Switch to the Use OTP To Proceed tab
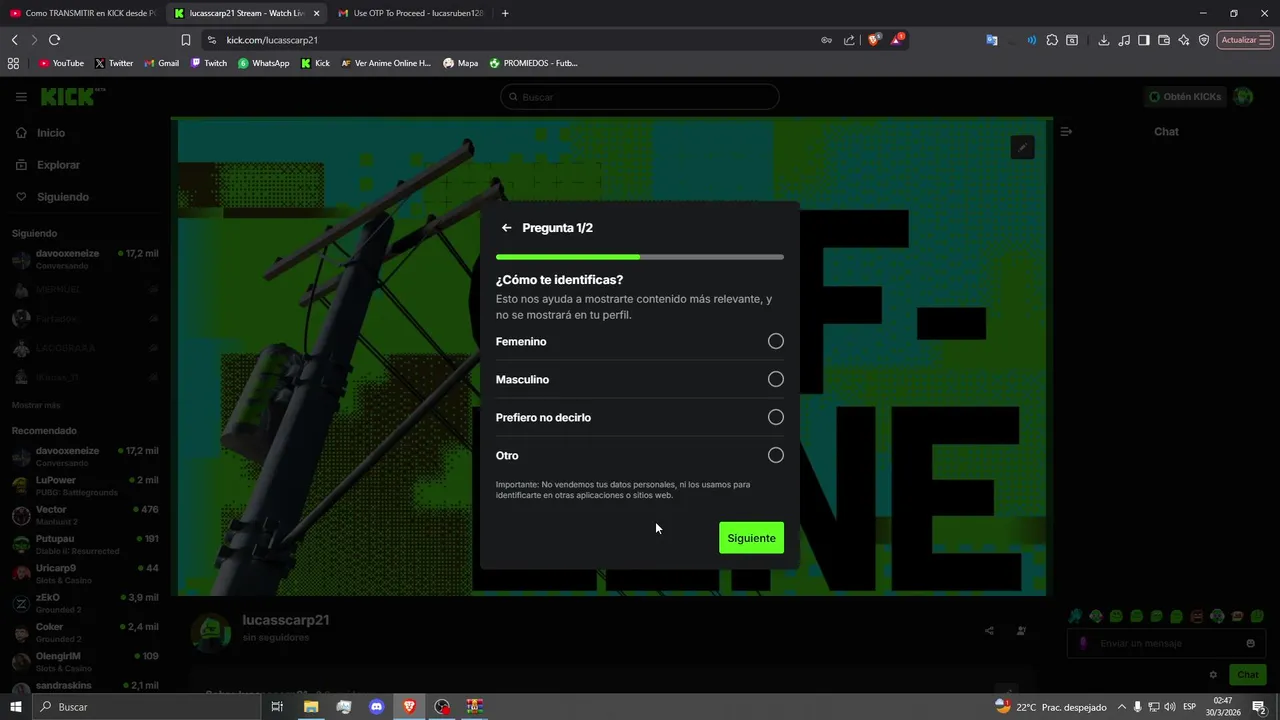Screen dimensions: 1280x720 pyautogui.click(x=410, y=13)
